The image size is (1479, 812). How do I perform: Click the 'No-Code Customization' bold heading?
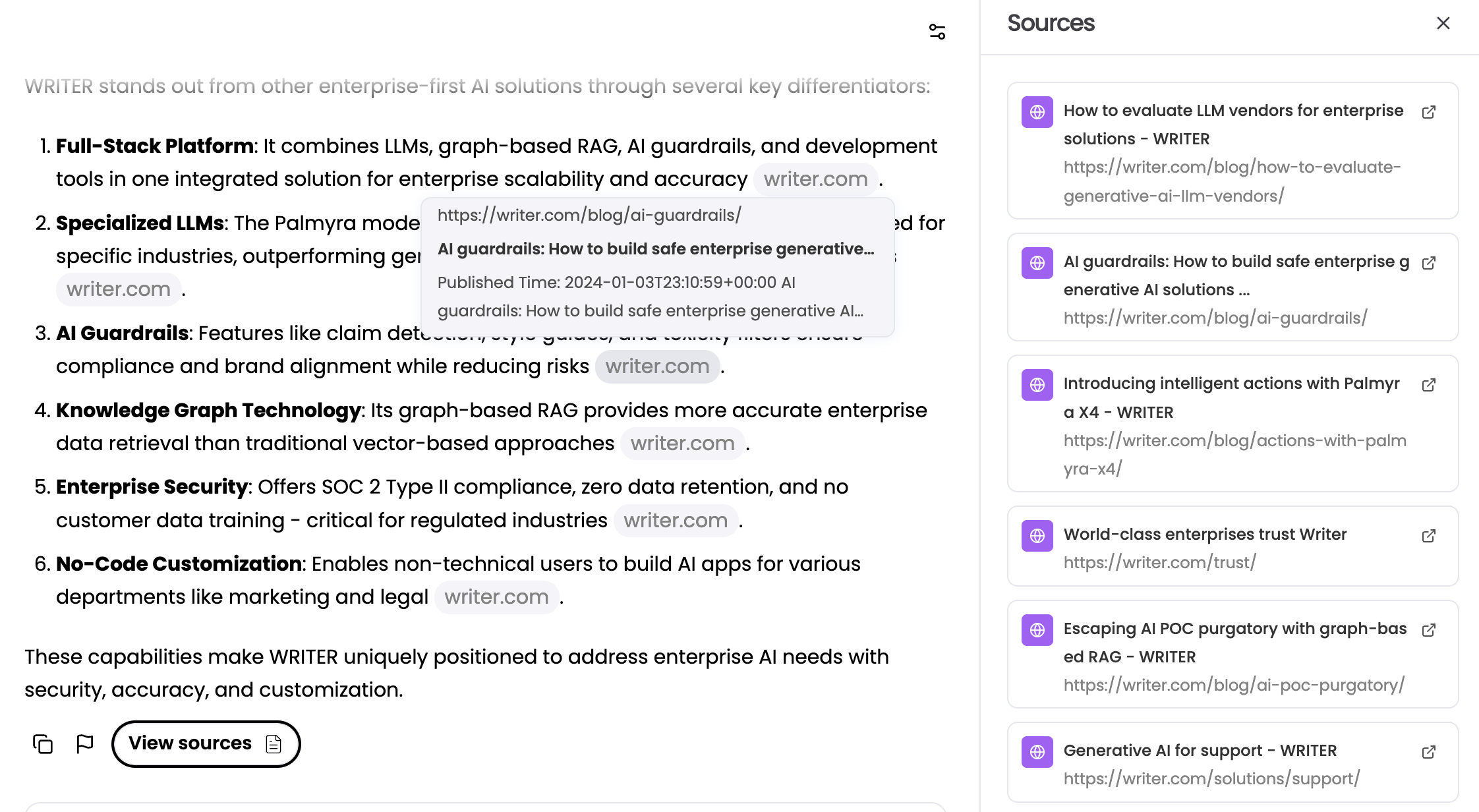click(x=179, y=564)
